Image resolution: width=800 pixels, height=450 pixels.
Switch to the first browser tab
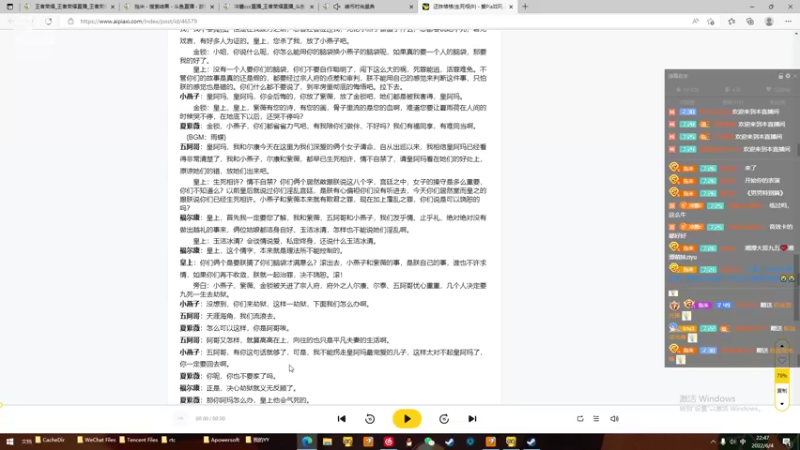(x=68, y=7)
